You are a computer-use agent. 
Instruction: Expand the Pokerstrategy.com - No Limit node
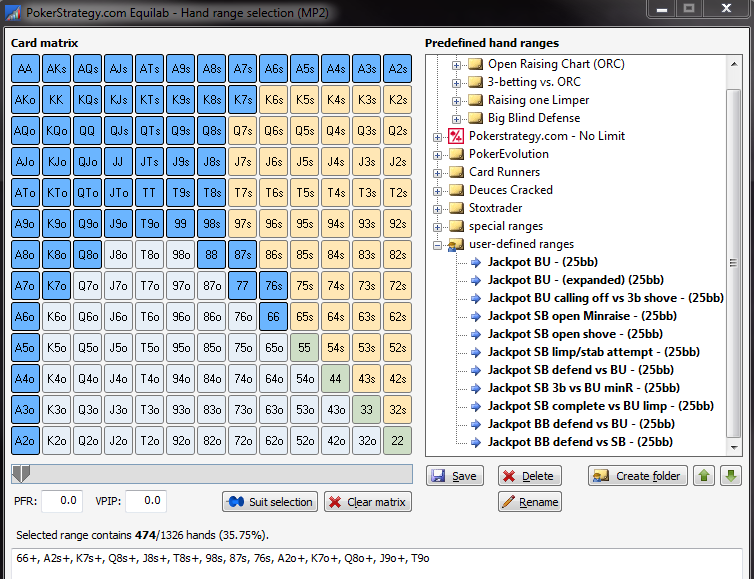click(x=437, y=137)
